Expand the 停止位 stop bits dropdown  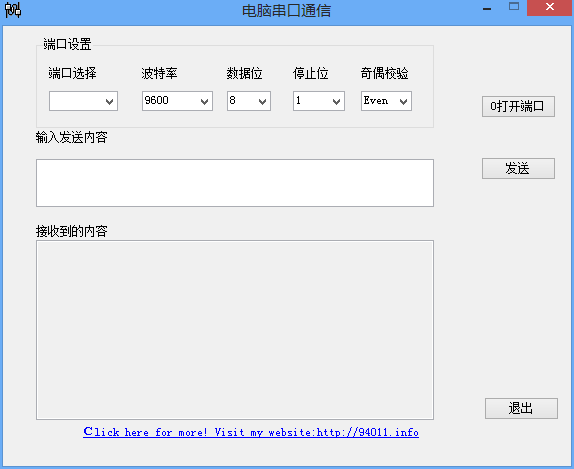tap(319, 101)
